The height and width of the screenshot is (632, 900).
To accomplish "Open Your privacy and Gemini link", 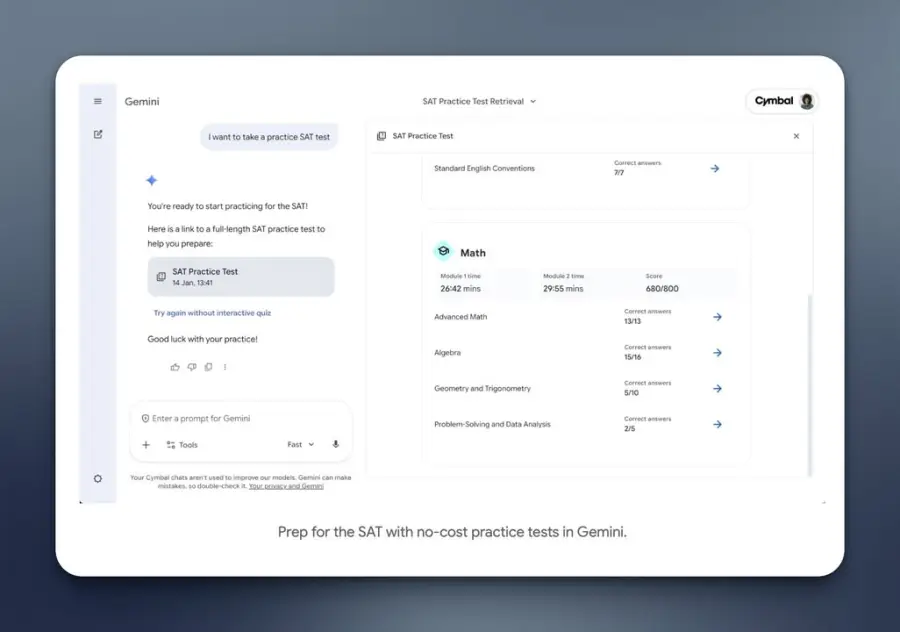I will pos(286,486).
